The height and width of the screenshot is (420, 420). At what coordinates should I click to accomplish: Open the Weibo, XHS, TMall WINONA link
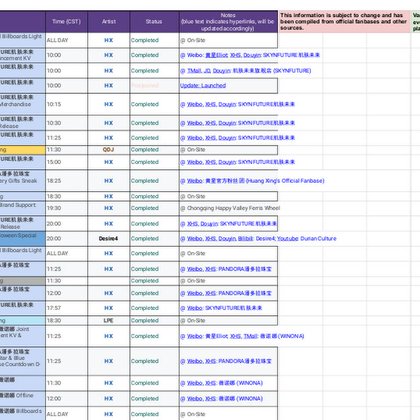coord(242,336)
